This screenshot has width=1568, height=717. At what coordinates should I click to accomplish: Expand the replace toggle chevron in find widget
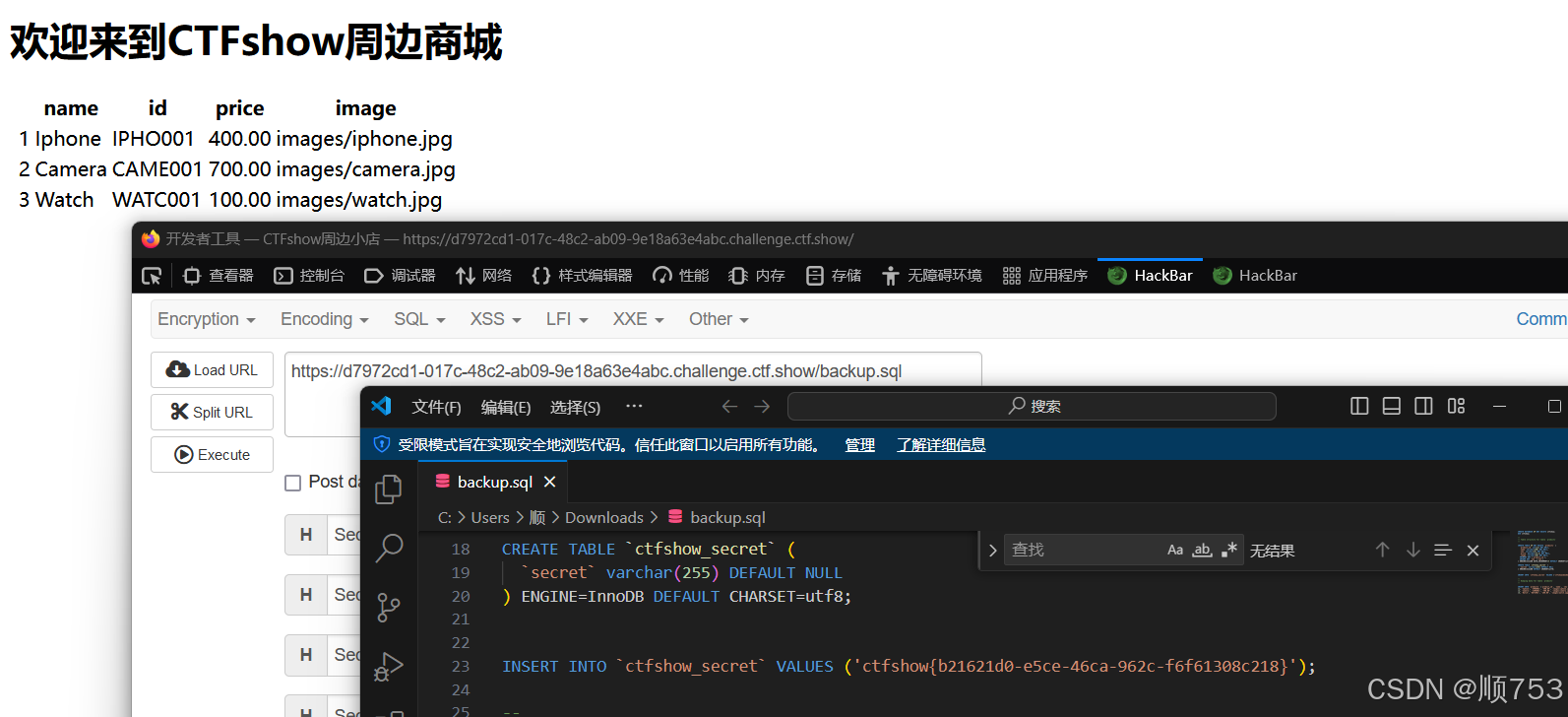click(992, 551)
